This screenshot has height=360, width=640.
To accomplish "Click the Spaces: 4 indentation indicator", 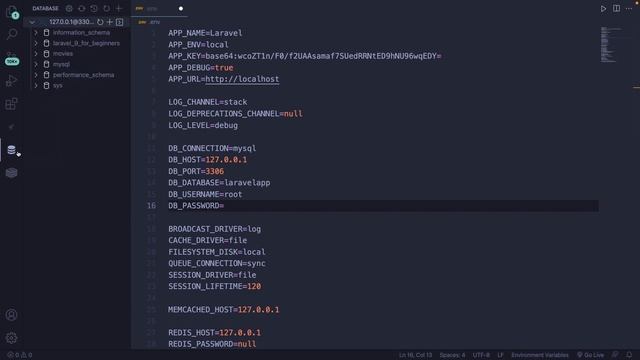I will click(x=452, y=355).
